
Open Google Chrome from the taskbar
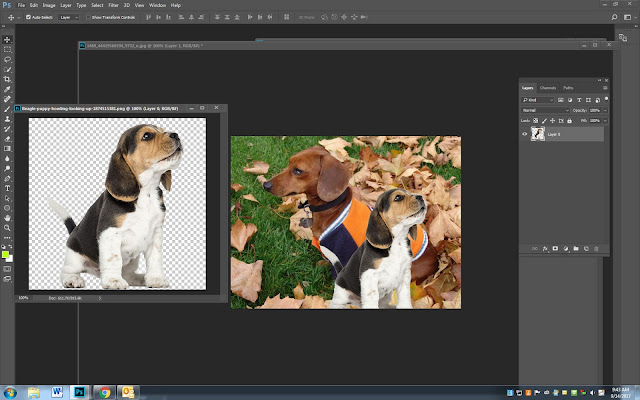click(x=105, y=391)
